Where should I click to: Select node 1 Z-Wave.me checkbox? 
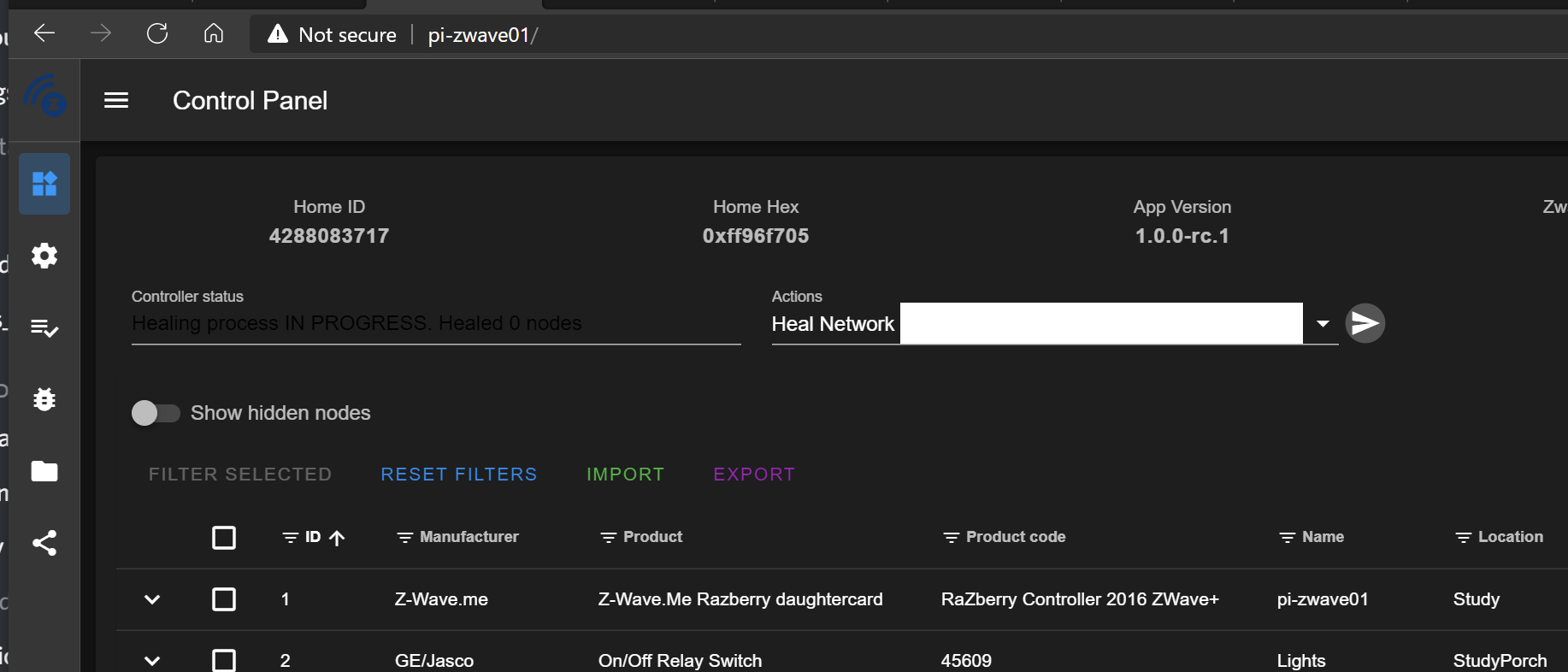[224, 599]
